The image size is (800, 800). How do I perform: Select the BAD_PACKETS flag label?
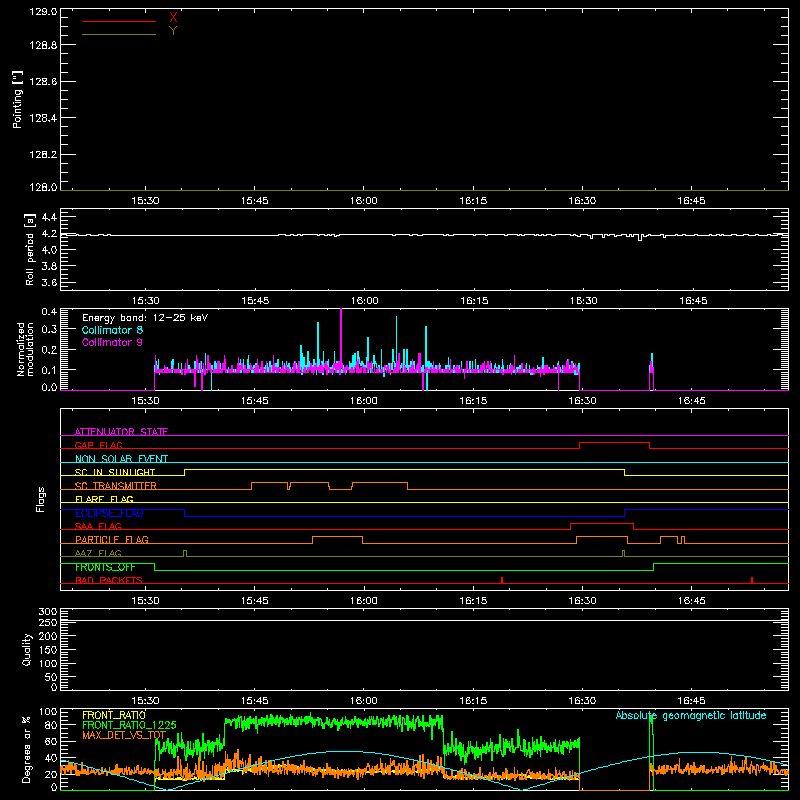point(109,580)
